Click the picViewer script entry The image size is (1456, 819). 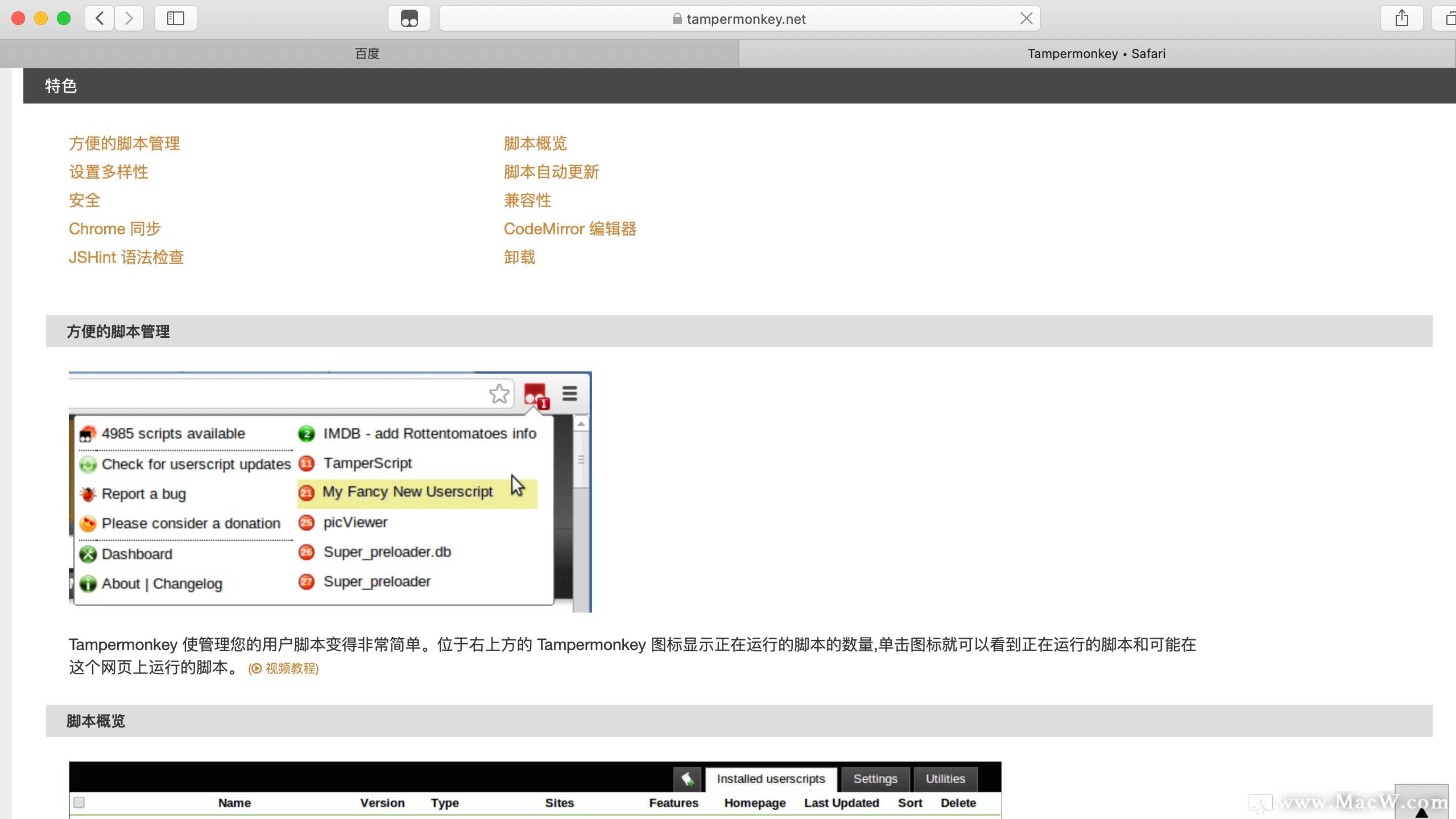tap(343, 522)
